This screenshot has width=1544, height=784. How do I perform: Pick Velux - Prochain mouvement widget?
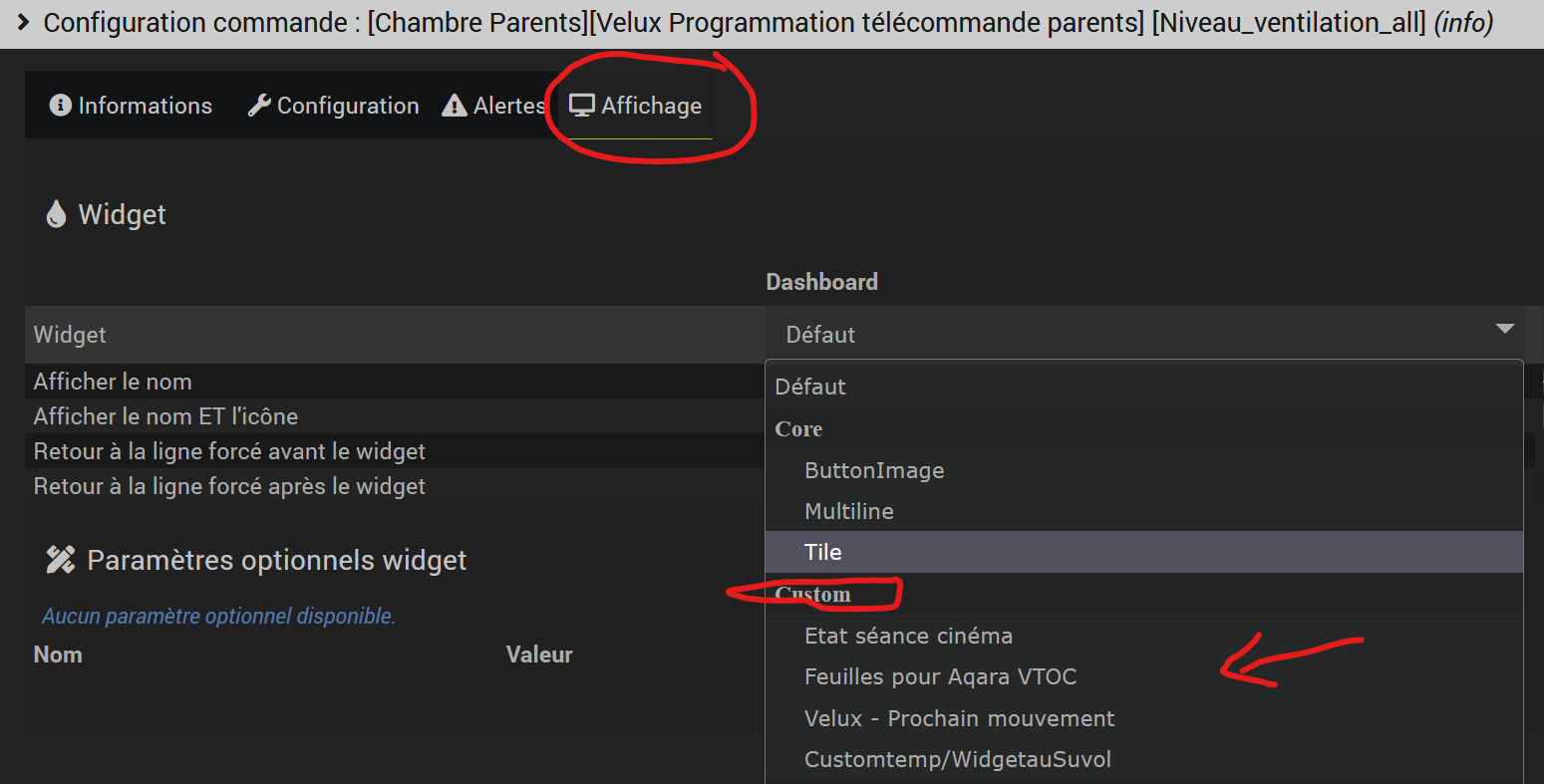(x=959, y=718)
